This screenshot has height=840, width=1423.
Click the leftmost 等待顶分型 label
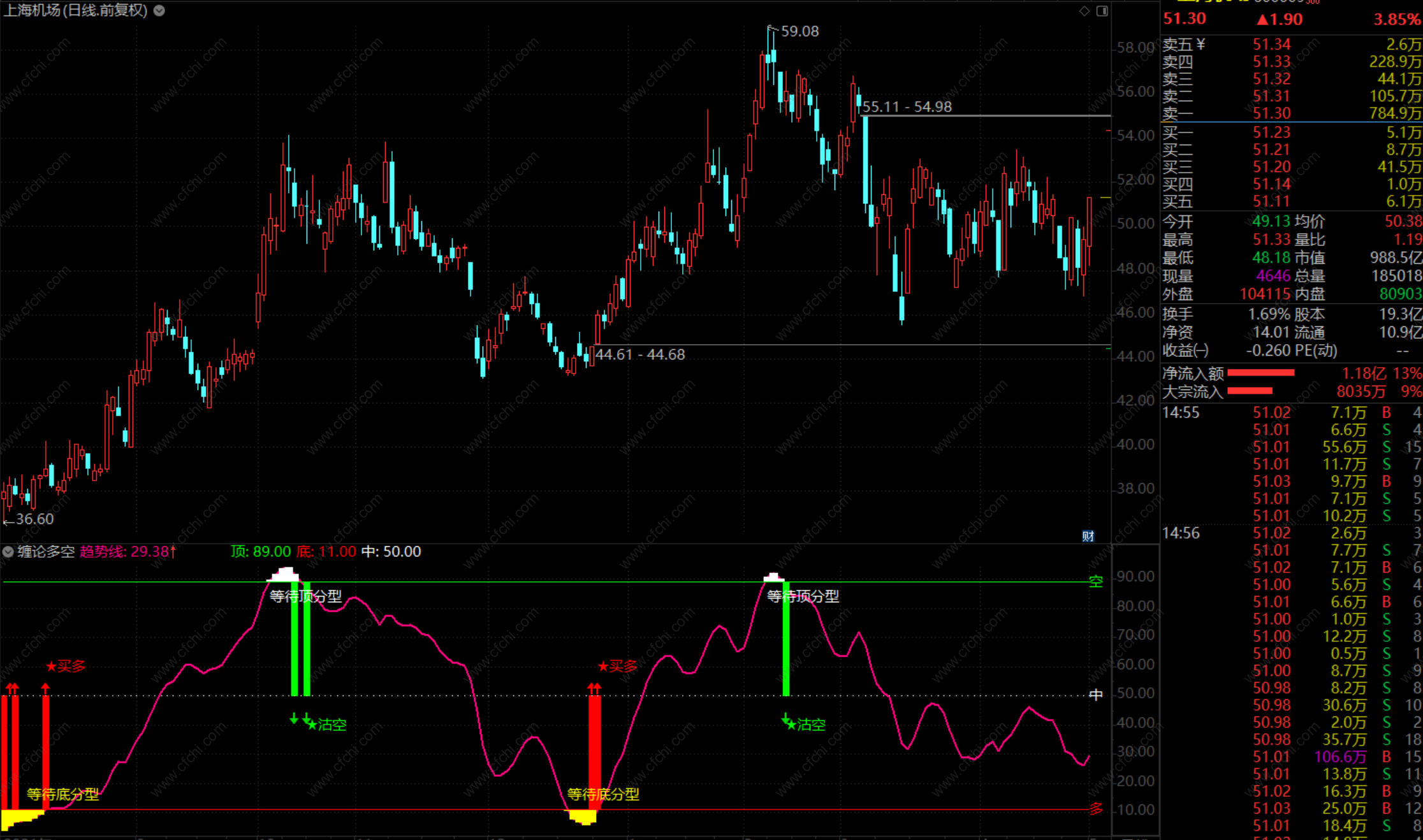click(x=305, y=597)
